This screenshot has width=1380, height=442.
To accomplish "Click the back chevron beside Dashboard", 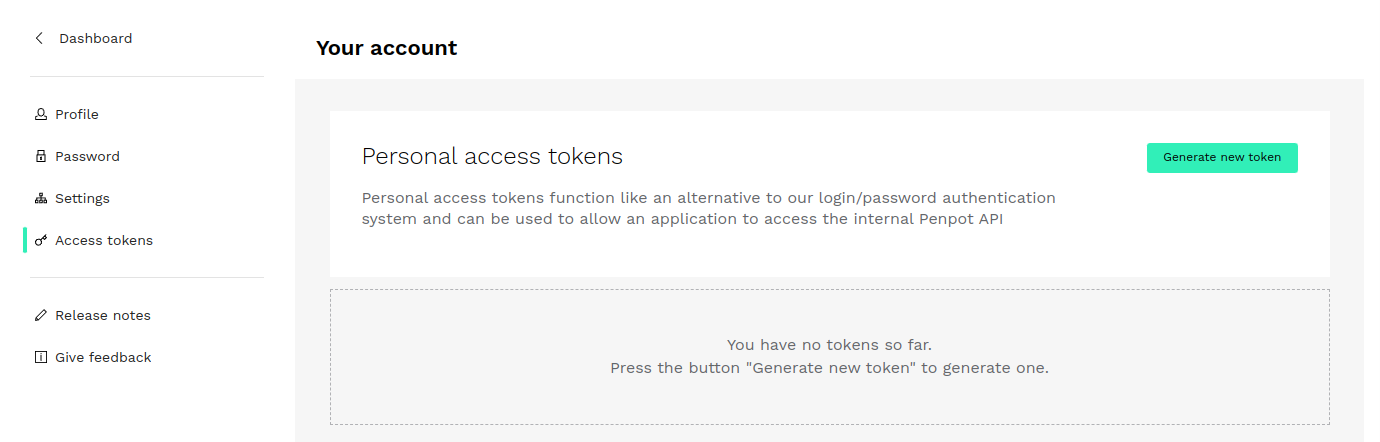I will [x=39, y=38].
